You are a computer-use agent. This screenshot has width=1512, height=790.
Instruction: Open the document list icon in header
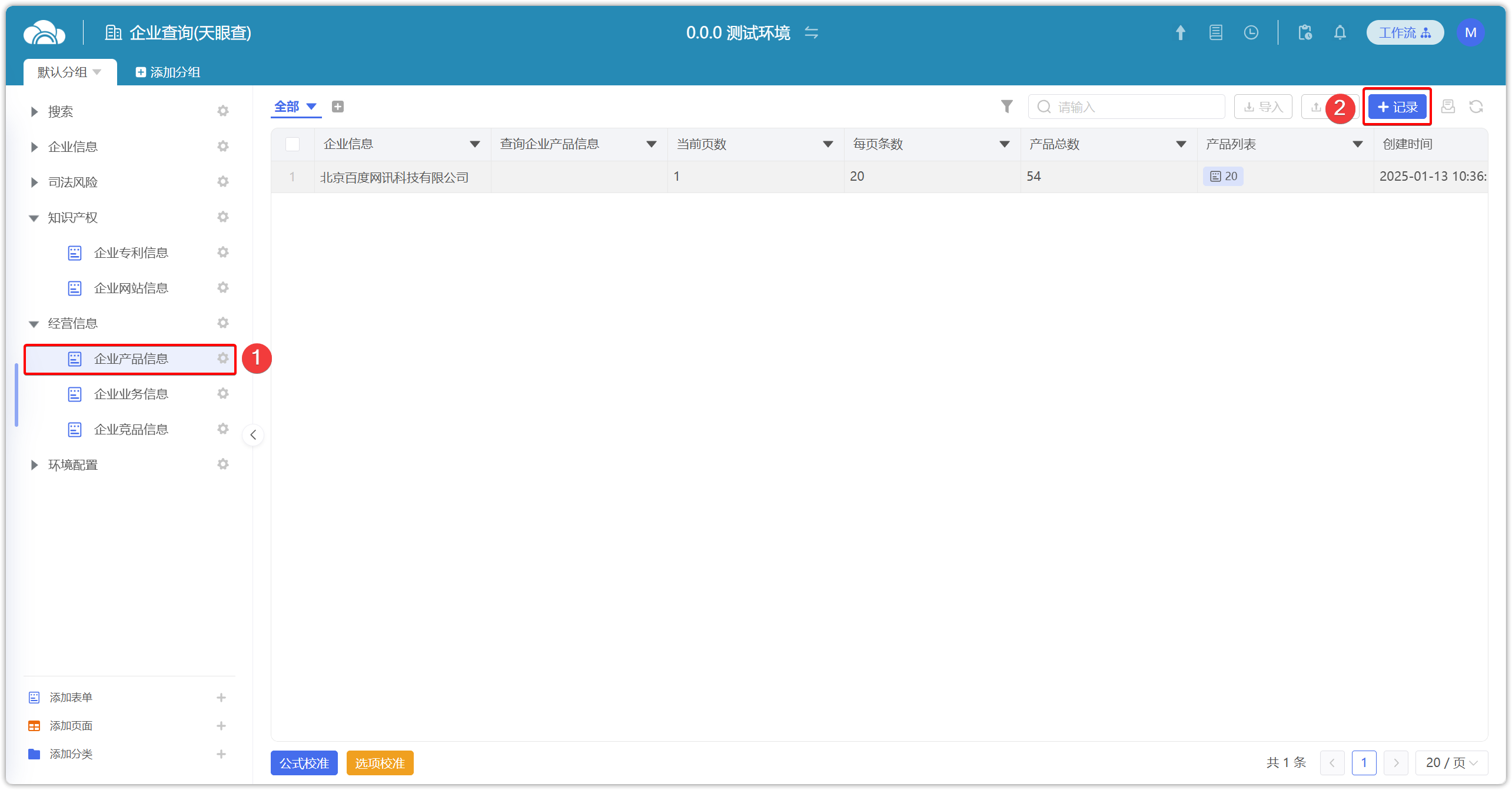[x=1216, y=33]
